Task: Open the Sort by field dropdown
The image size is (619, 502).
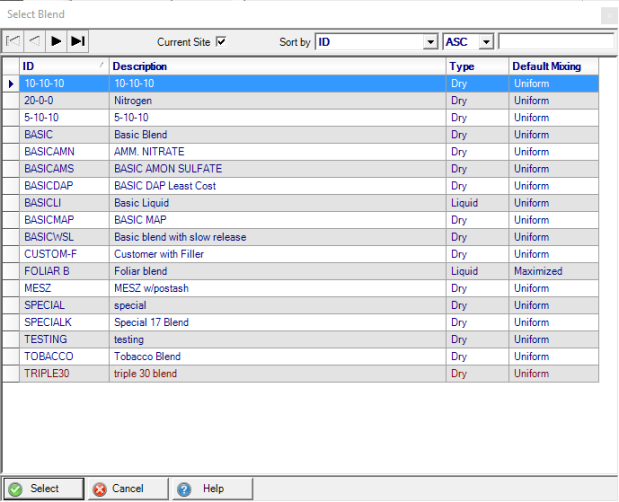Action: pyautogui.click(x=430, y=42)
